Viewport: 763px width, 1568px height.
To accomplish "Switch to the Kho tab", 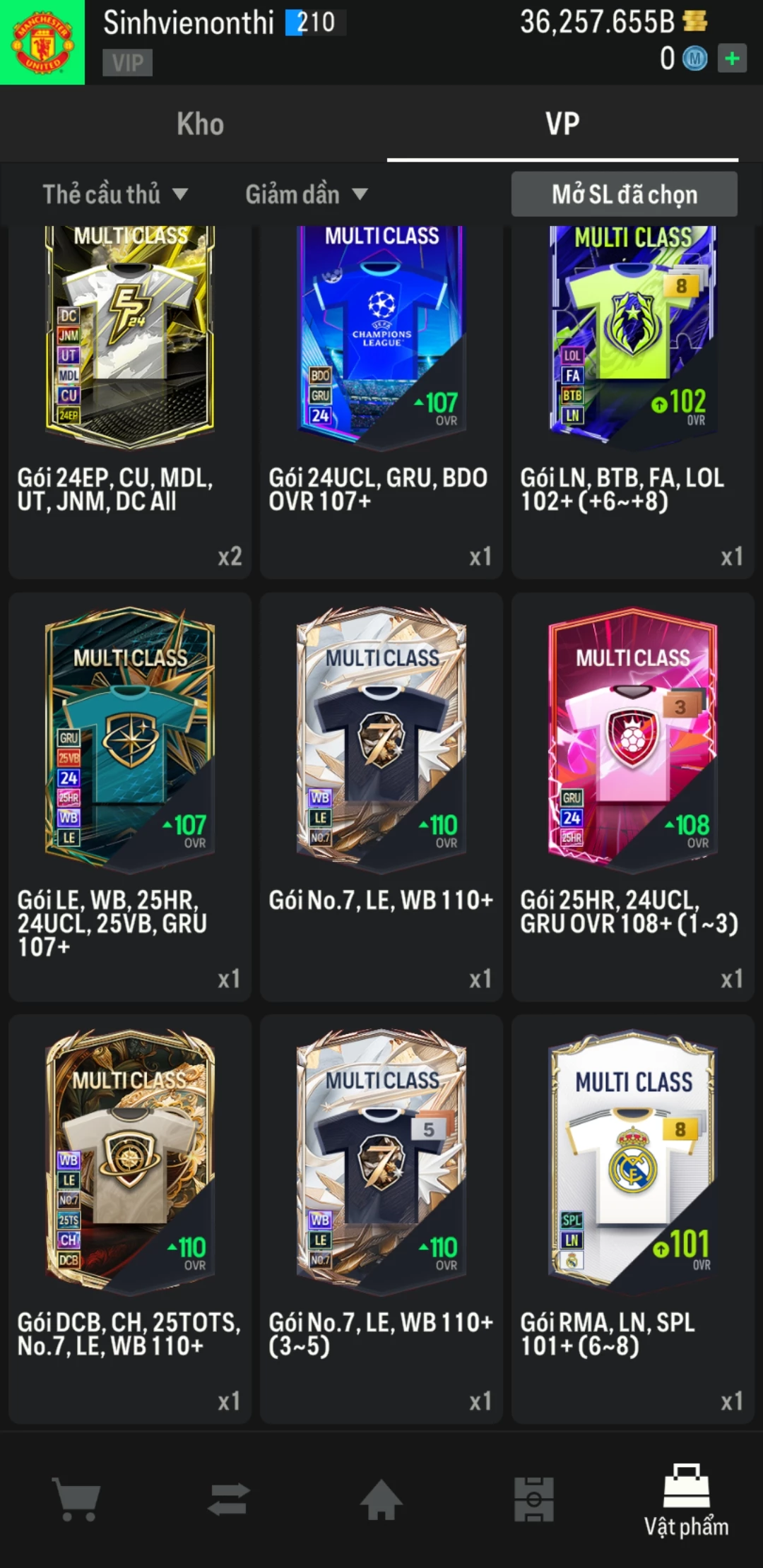I will point(200,124).
